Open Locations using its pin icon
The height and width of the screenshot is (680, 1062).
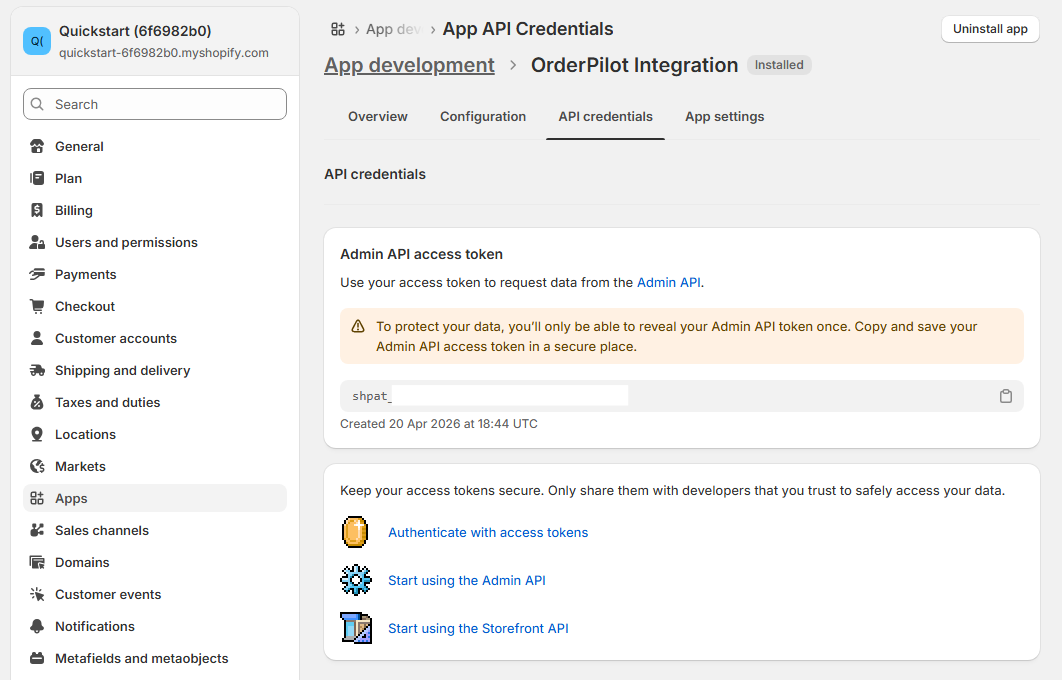point(37,434)
